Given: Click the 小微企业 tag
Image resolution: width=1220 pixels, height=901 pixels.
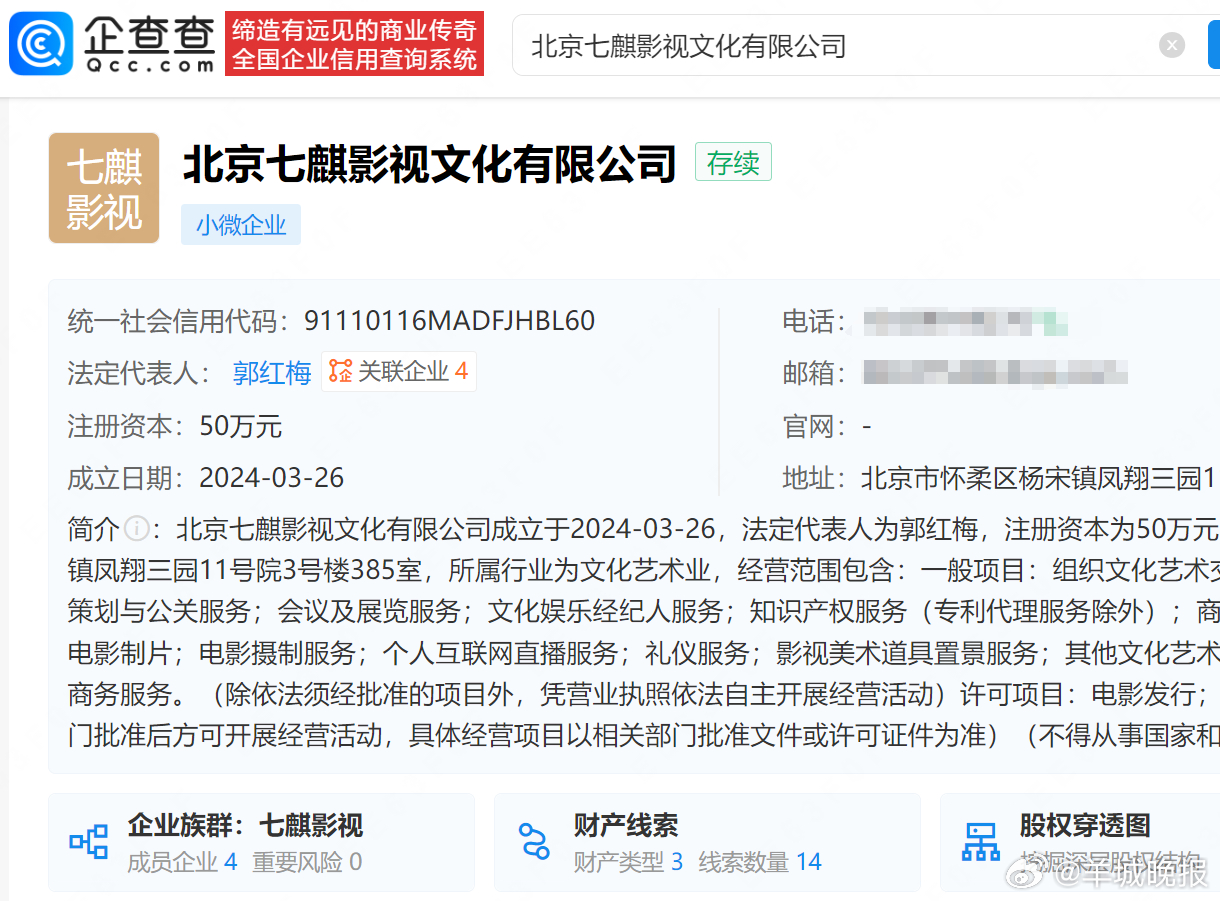Looking at the screenshot, I should [x=241, y=225].
